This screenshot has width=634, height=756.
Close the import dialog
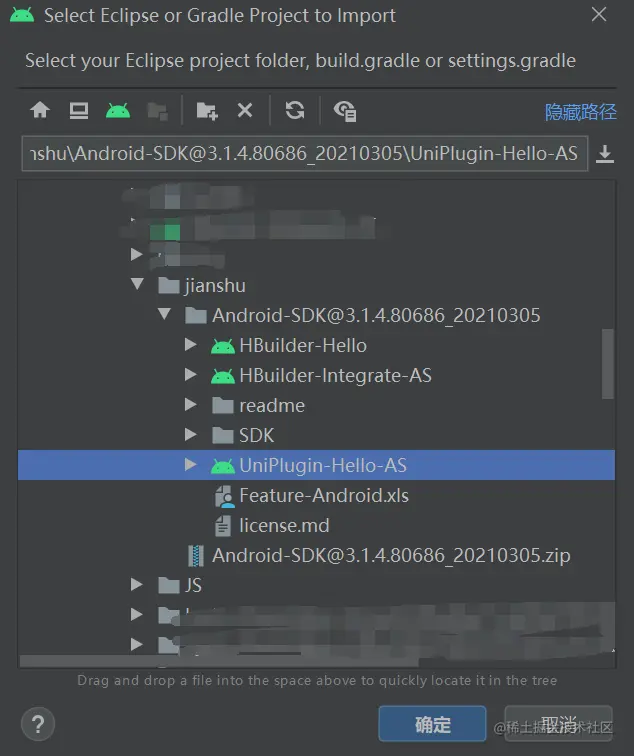click(599, 14)
